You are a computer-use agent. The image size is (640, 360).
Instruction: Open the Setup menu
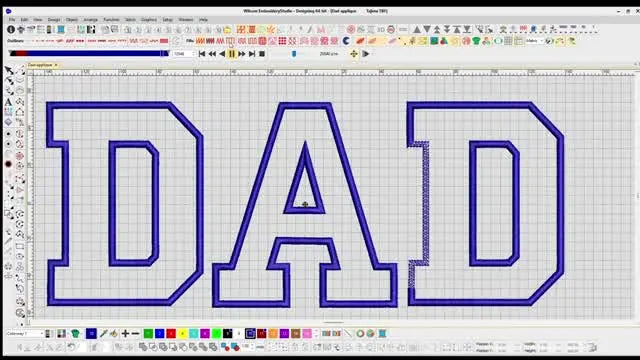[167, 20]
